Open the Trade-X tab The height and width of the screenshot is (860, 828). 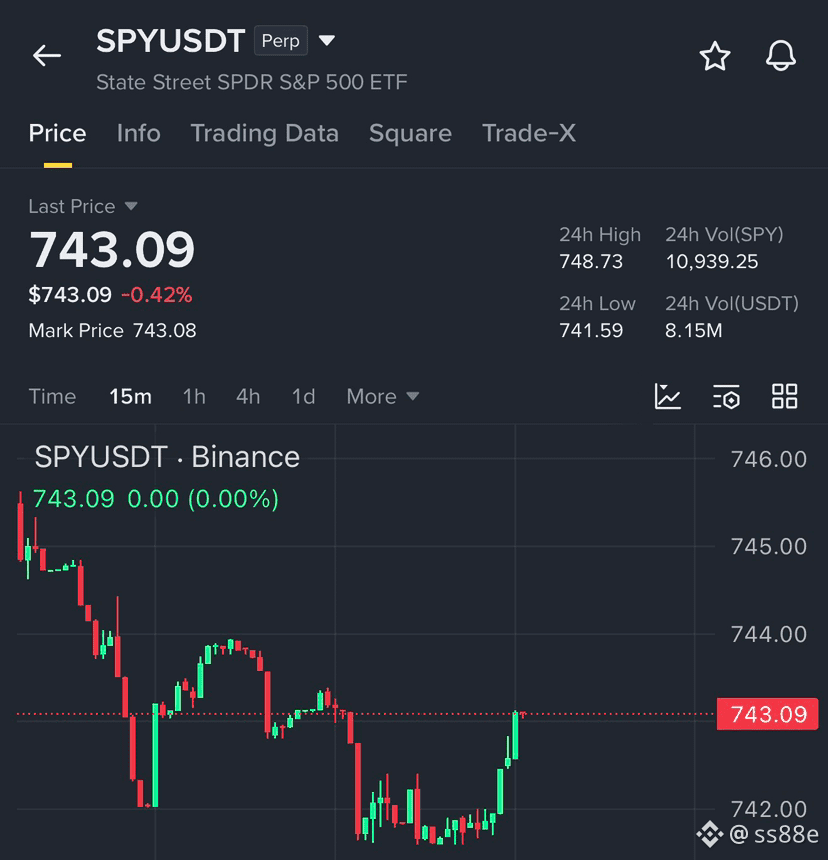529,133
